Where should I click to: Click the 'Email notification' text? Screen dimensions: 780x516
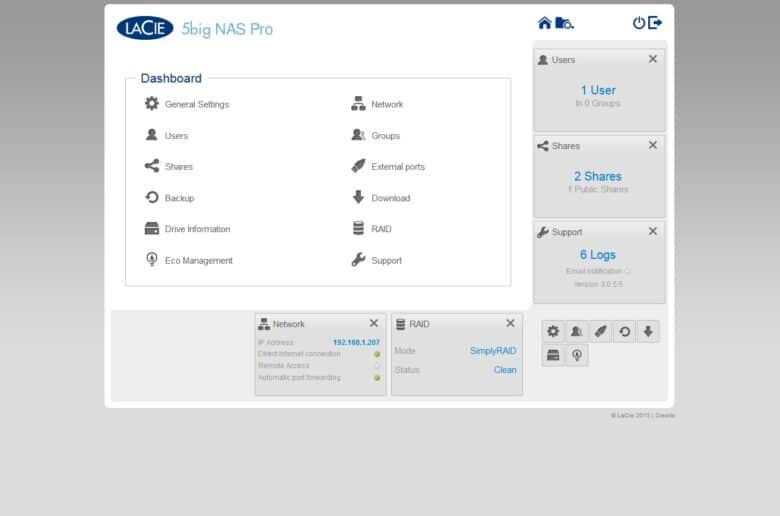point(594,271)
